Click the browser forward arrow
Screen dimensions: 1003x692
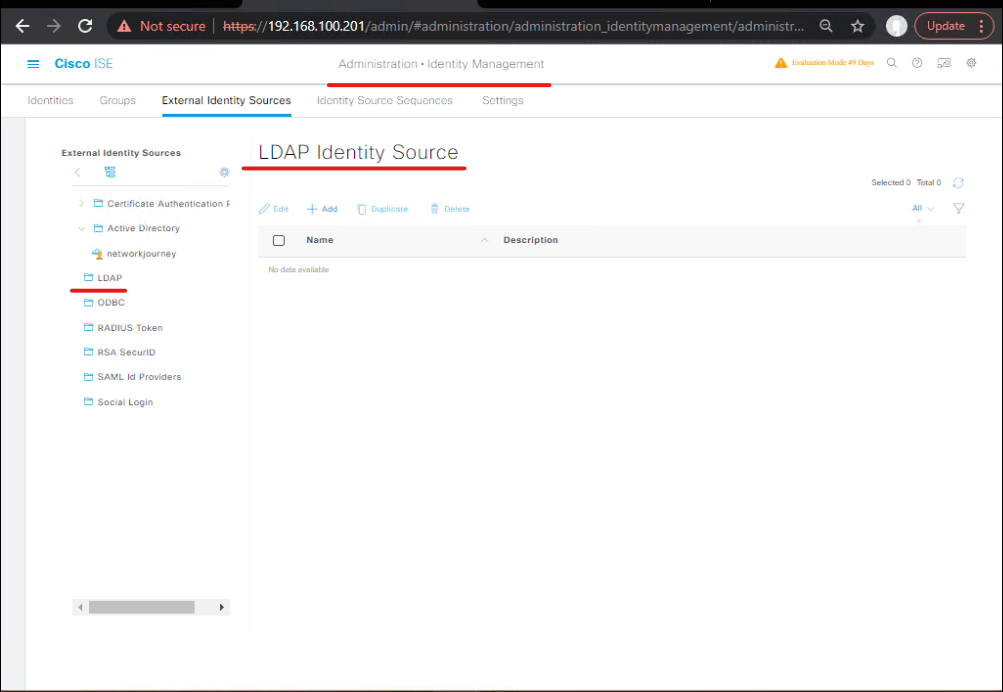pyautogui.click(x=54, y=26)
